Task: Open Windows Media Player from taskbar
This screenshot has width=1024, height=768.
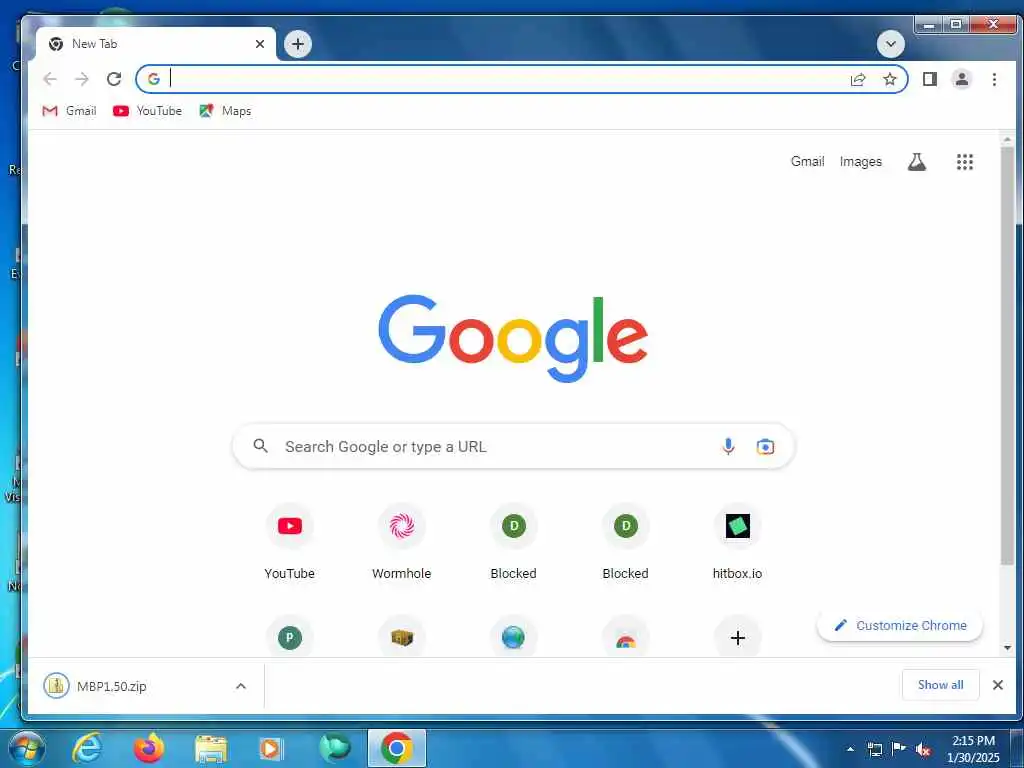Action: pyautogui.click(x=271, y=748)
